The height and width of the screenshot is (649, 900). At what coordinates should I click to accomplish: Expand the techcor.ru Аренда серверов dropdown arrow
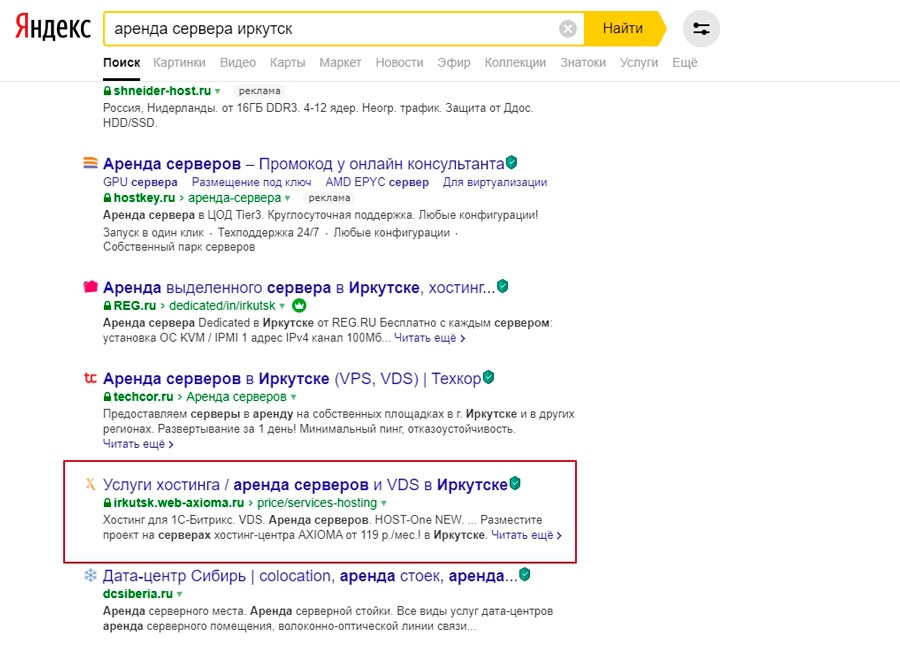pyautogui.click(x=293, y=397)
